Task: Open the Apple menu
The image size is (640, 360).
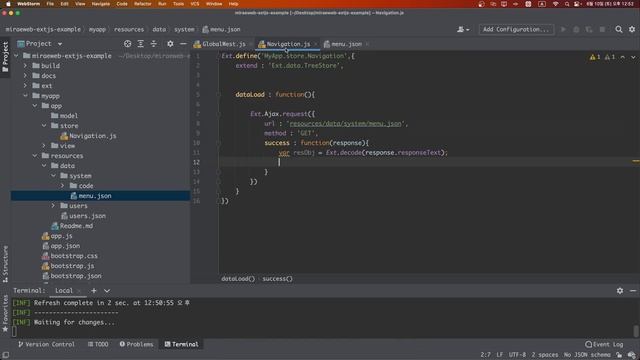Action: coord(8,4)
